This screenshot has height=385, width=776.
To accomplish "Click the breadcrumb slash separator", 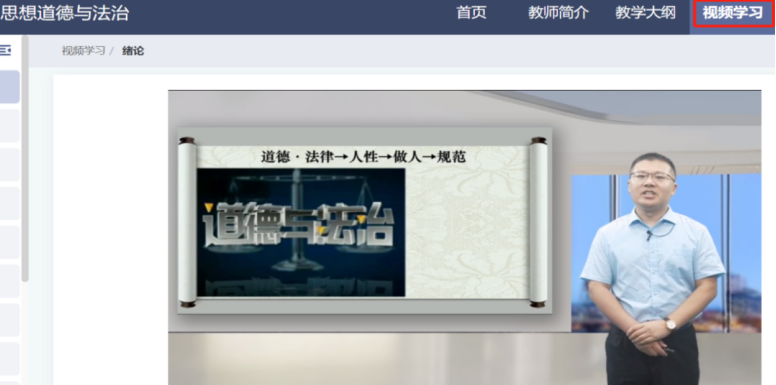I will tap(112, 50).
